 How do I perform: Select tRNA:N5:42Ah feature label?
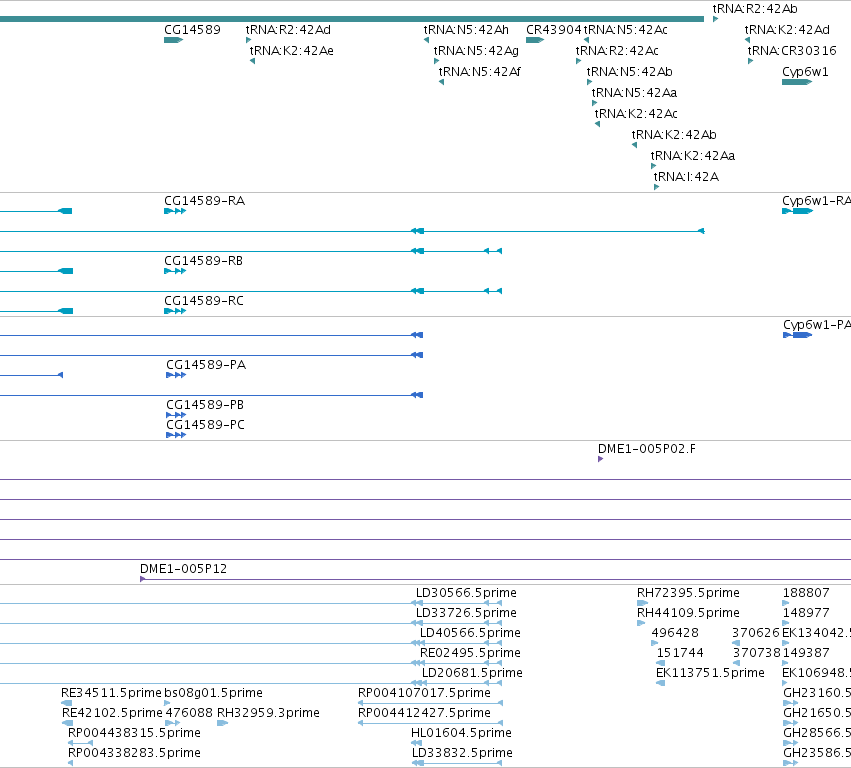[466, 30]
